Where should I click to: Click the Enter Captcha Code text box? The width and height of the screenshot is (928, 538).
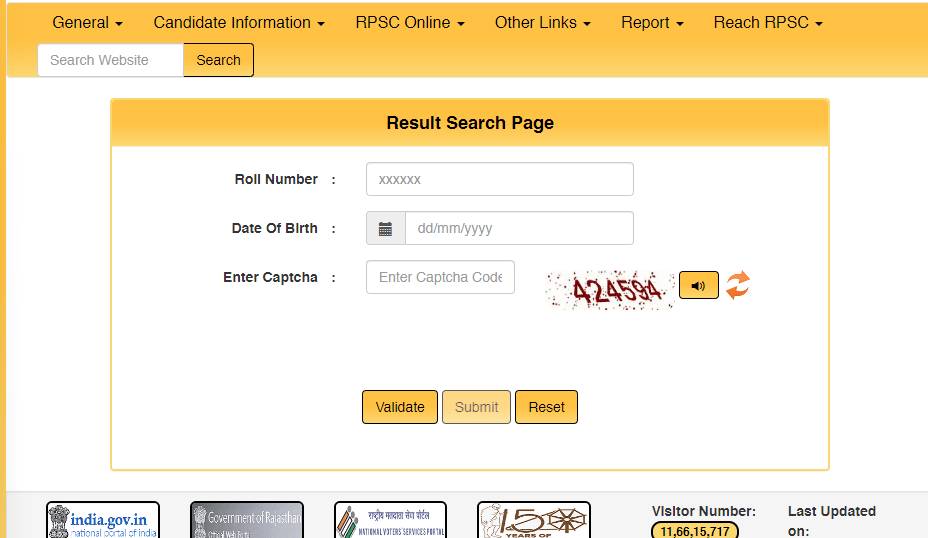(440, 277)
